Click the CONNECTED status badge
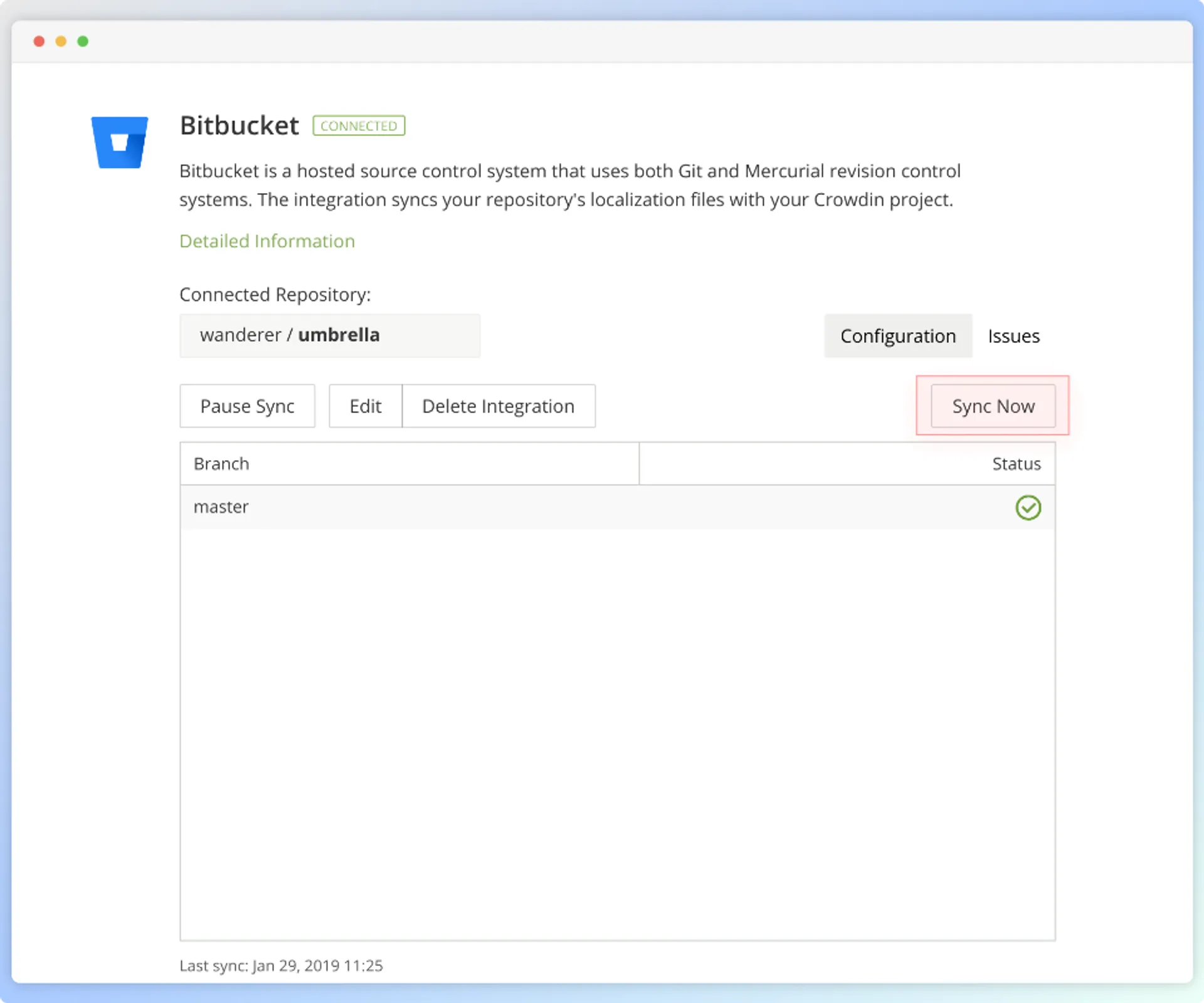Screen dimensions: 1204x1003 359,126
